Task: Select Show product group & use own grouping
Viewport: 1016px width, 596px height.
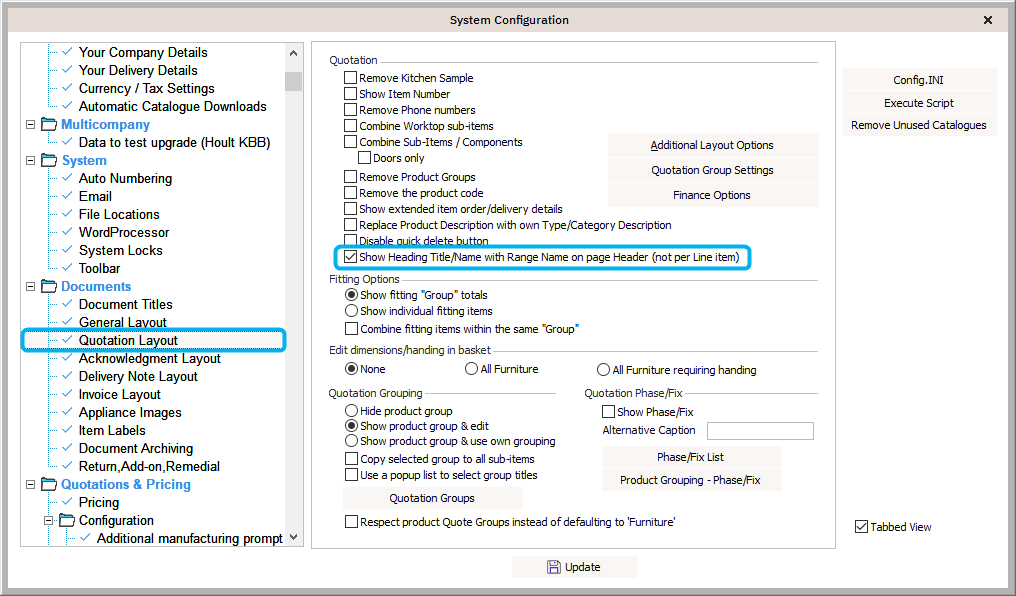Action: 351,441
